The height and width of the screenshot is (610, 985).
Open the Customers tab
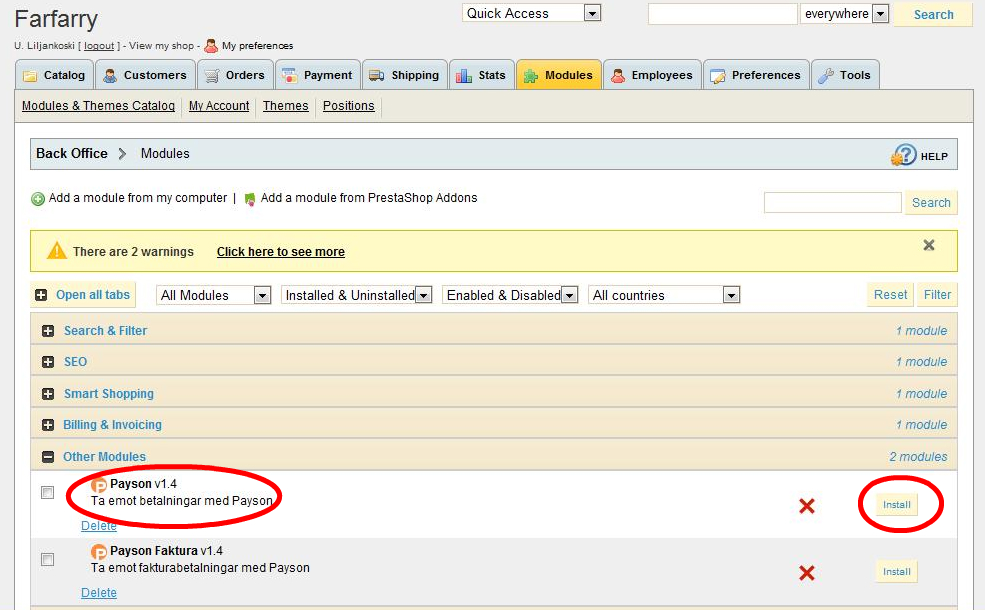145,75
